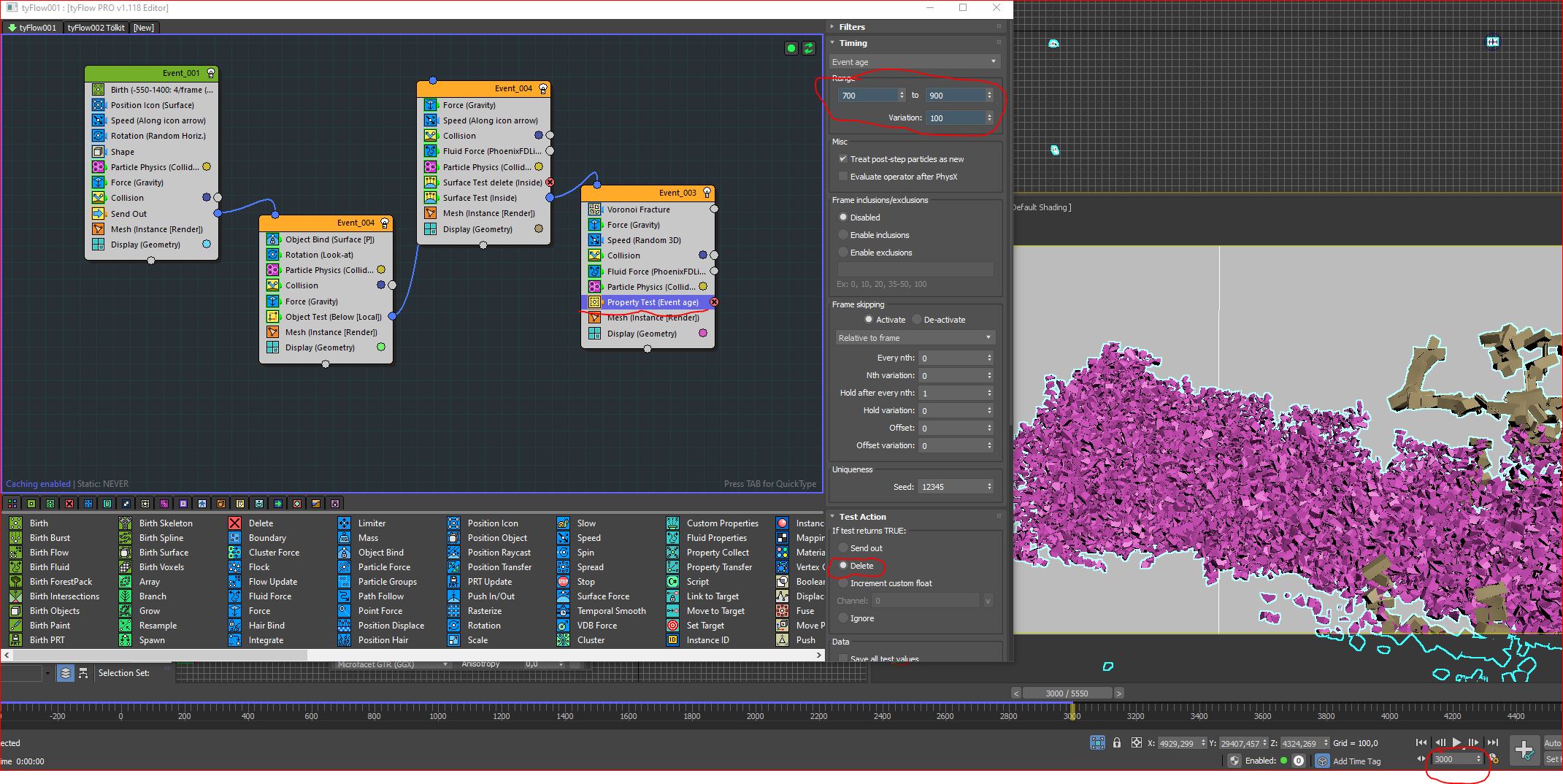The image size is (1563, 784).
Task: Choose the Custom Properties operator icon
Action: 672,523
